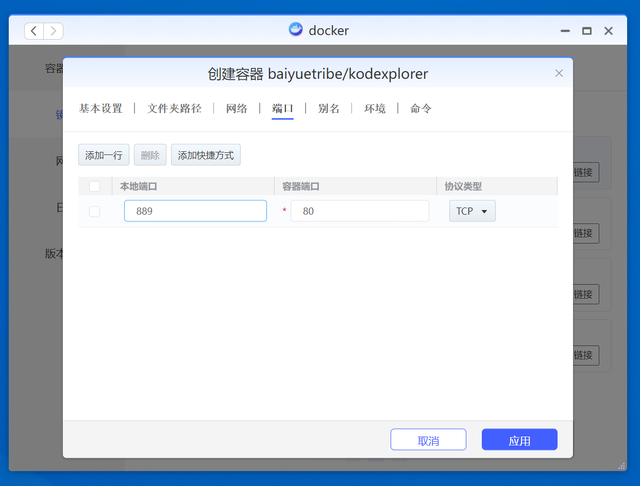Go forward with the right arrow button

point(53,31)
